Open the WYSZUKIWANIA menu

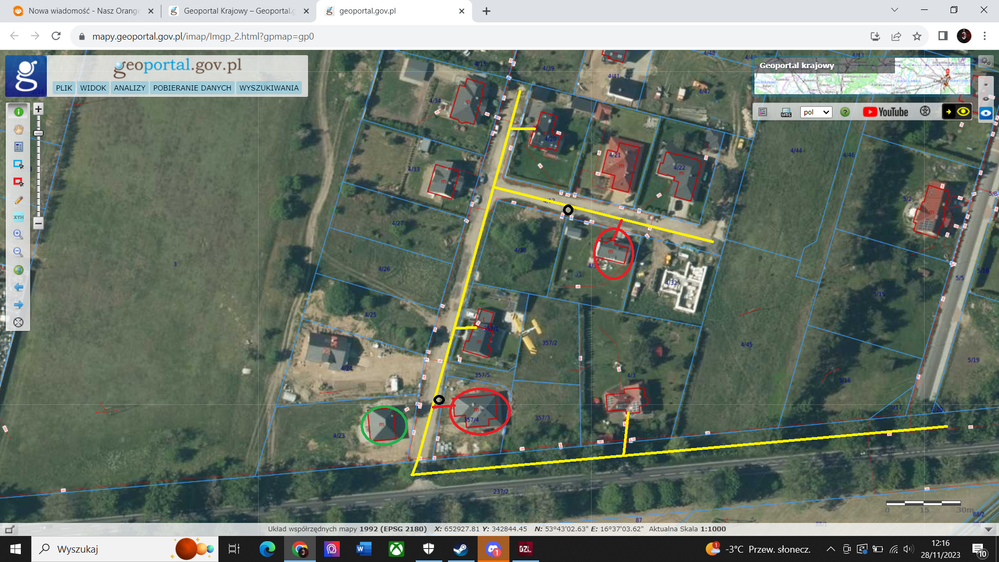(268, 88)
